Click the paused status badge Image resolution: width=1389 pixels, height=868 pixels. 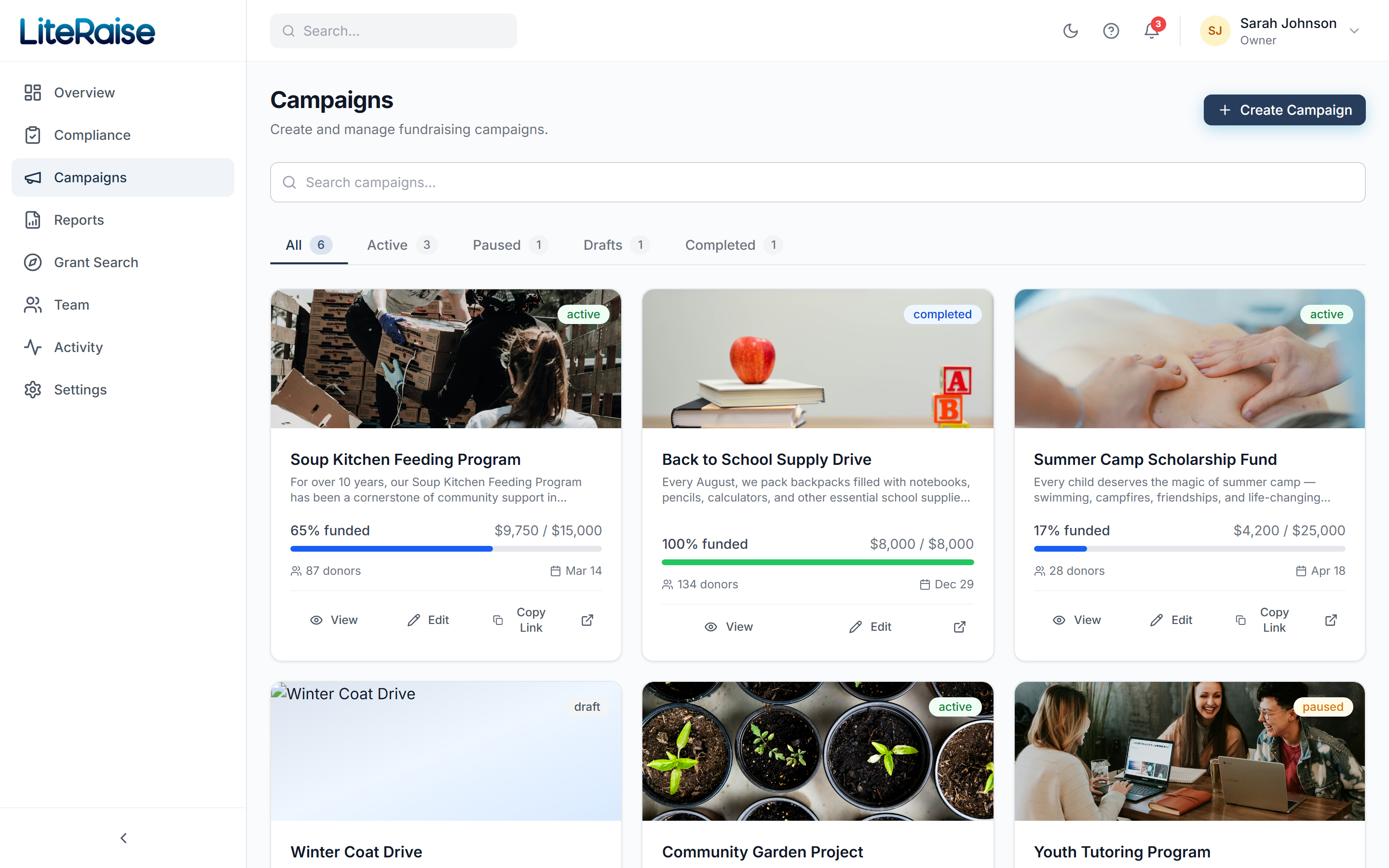coord(1322,706)
